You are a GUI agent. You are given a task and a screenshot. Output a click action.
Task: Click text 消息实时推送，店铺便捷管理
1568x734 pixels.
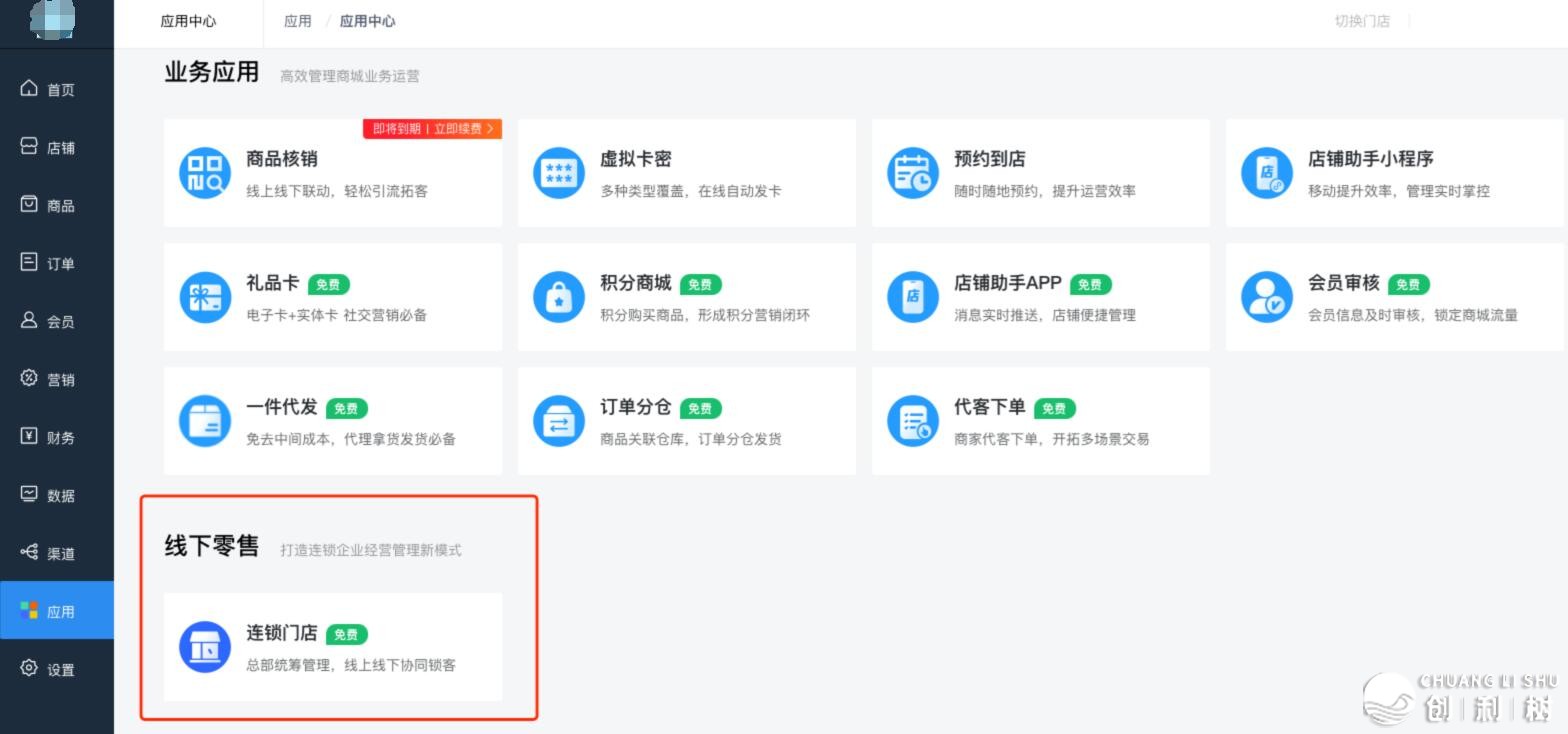(x=1045, y=315)
